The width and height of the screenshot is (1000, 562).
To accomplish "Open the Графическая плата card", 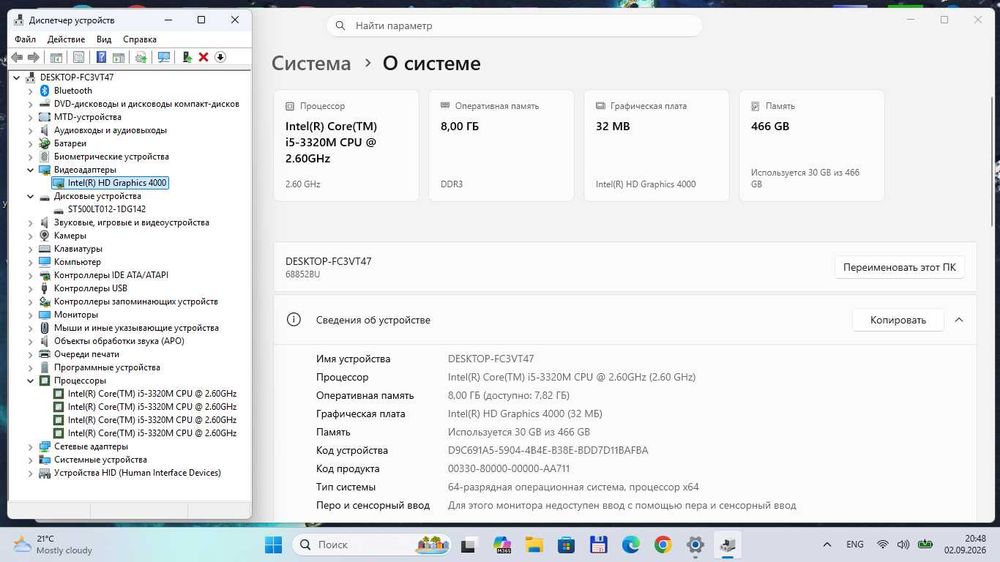I will pyautogui.click(x=656, y=145).
